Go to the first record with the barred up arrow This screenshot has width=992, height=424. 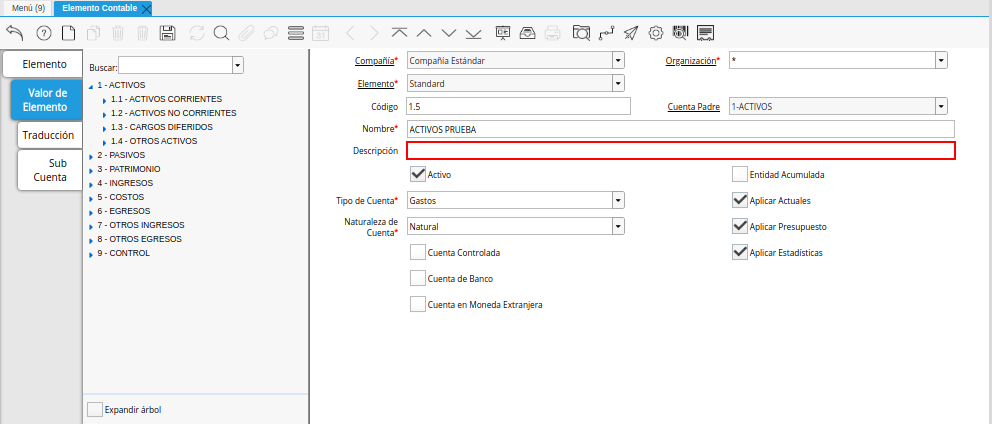tap(399, 33)
